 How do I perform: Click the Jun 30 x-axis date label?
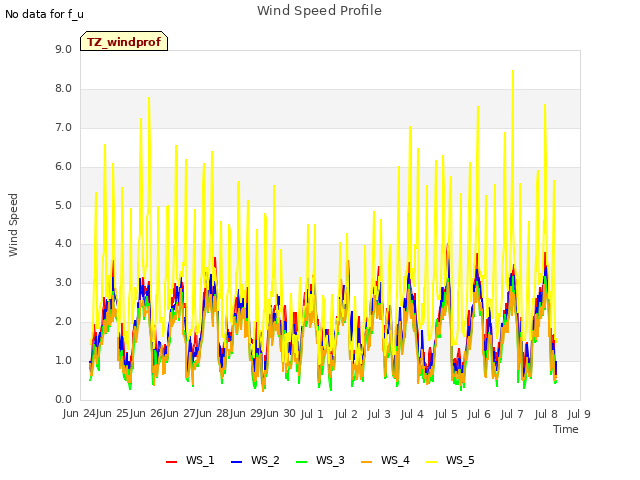coord(280,413)
